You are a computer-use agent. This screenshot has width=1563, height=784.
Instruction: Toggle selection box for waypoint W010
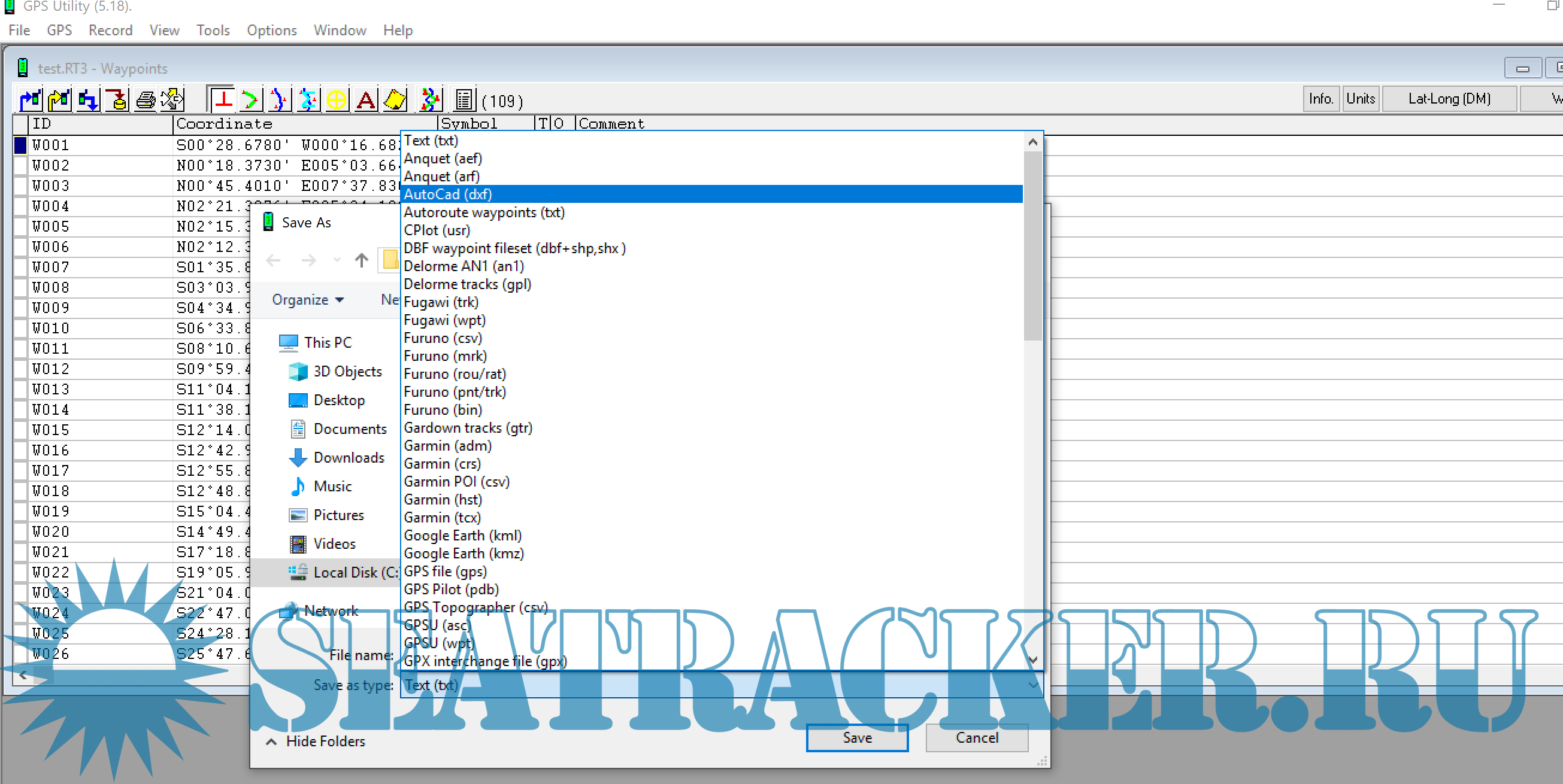[x=20, y=328]
